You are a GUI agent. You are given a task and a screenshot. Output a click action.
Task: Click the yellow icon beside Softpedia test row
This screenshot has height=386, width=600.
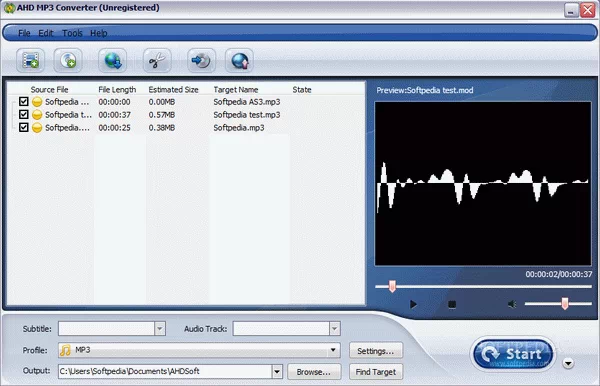(x=37, y=115)
